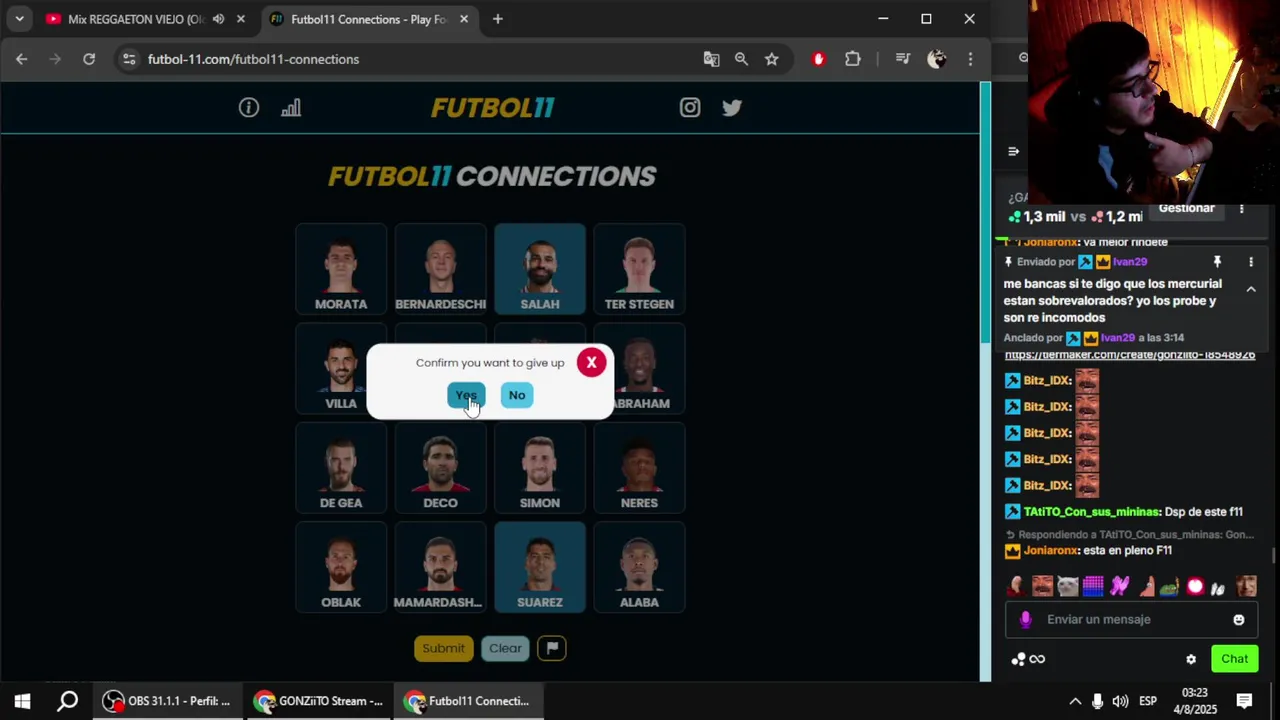
Task: Select the Oblak player card
Action: pos(341,567)
